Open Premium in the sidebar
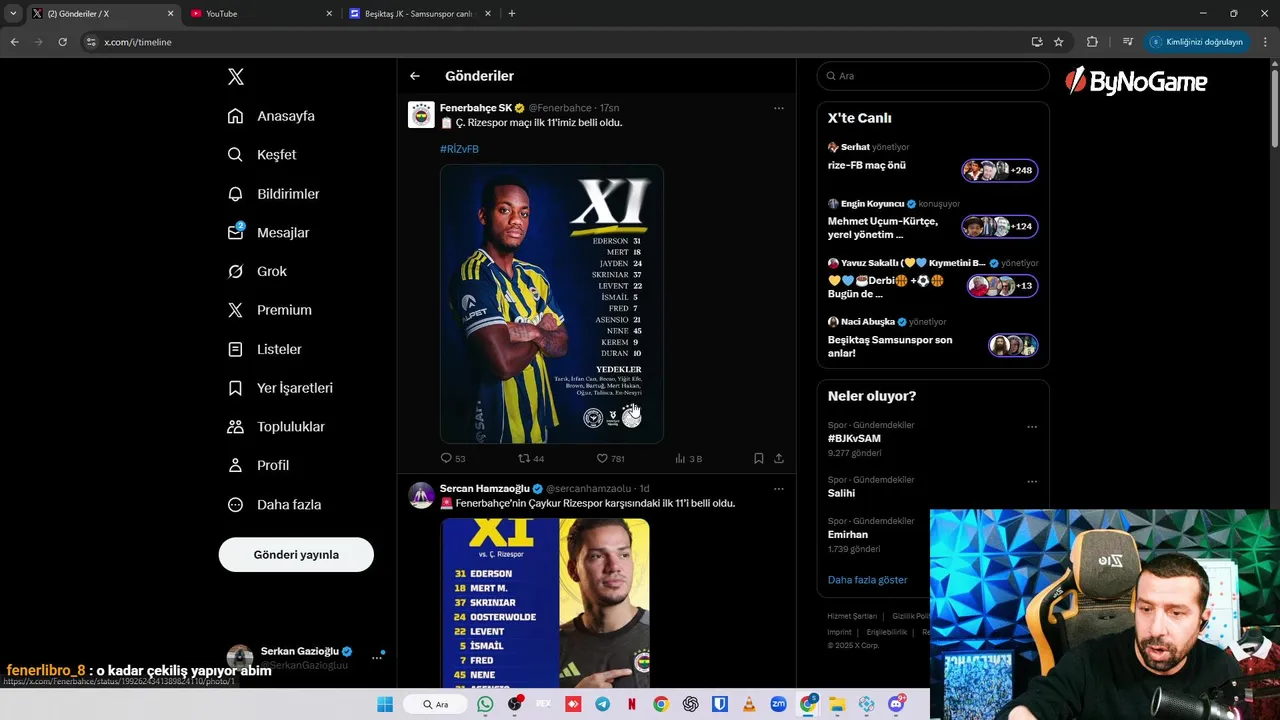The image size is (1280, 720). (270, 310)
